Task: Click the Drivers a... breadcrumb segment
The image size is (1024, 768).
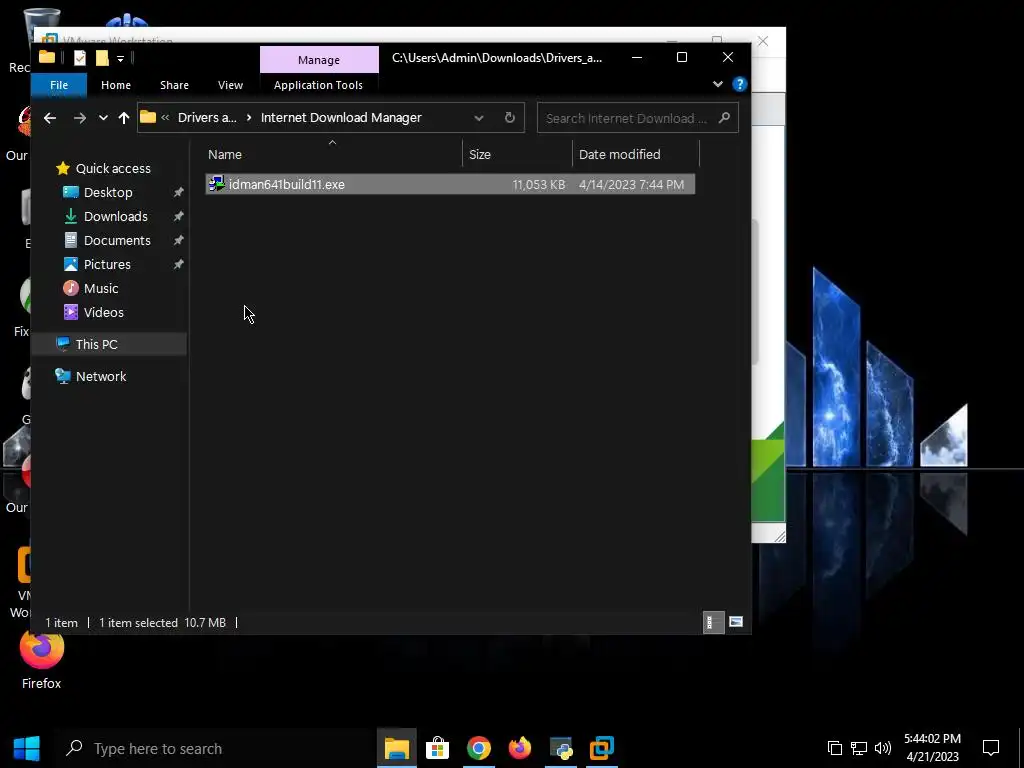Action: point(207,118)
